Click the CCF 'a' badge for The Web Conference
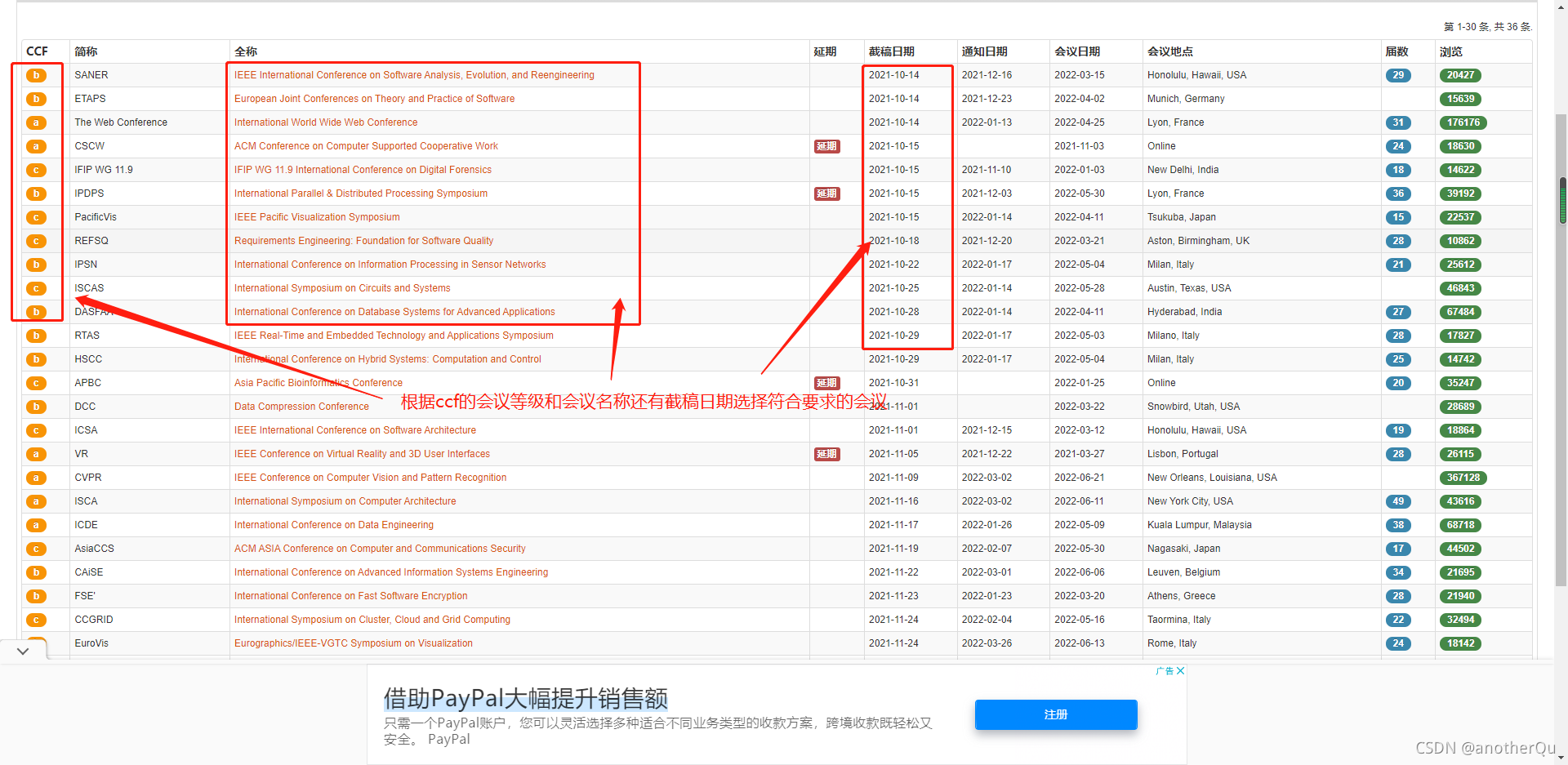 (36, 122)
